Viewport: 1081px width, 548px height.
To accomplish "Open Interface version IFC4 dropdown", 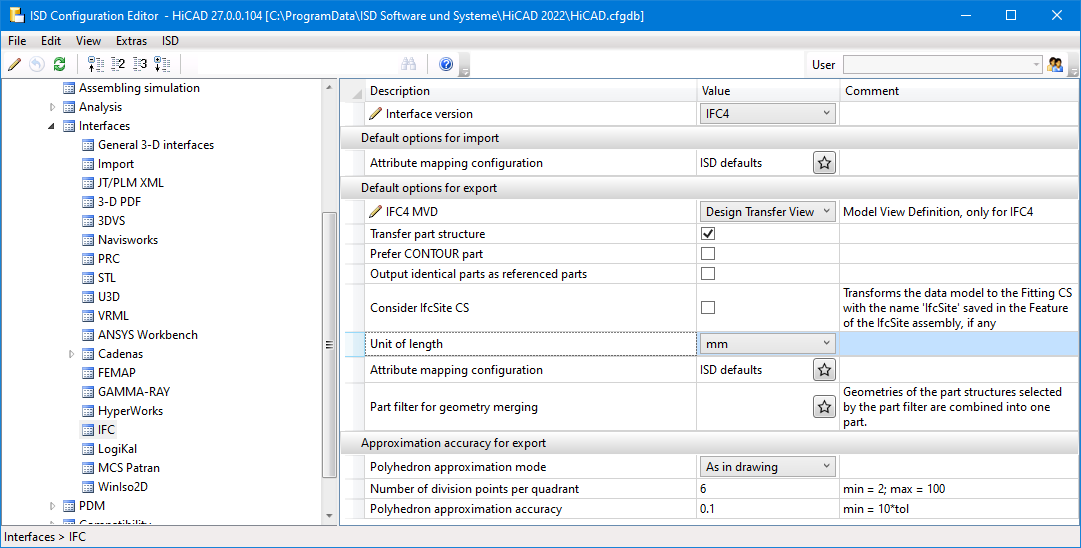I will [768, 114].
